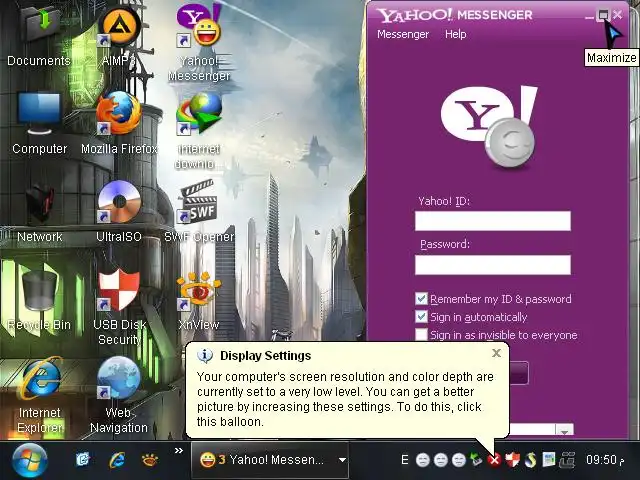This screenshot has width=640, height=480.
Task: Select the Yahoo! Messenger desktop shortcut
Action: point(199,41)
